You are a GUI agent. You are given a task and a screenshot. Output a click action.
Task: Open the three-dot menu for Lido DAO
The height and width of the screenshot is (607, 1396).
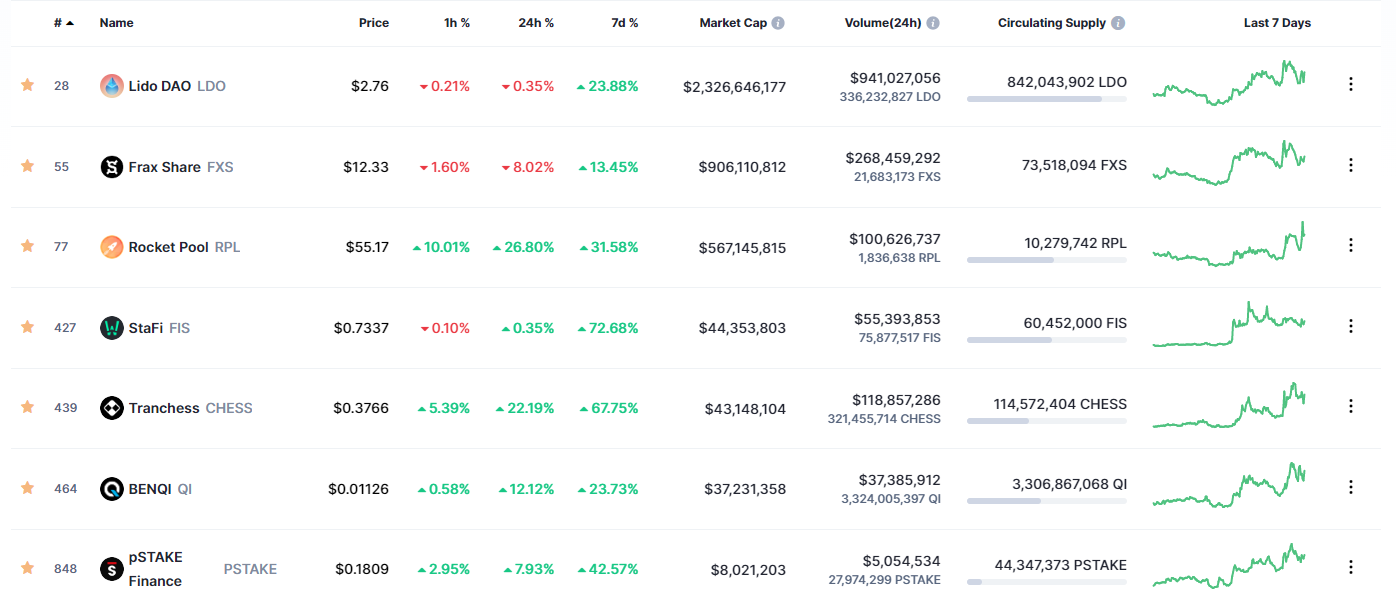tap(1351, 85)
